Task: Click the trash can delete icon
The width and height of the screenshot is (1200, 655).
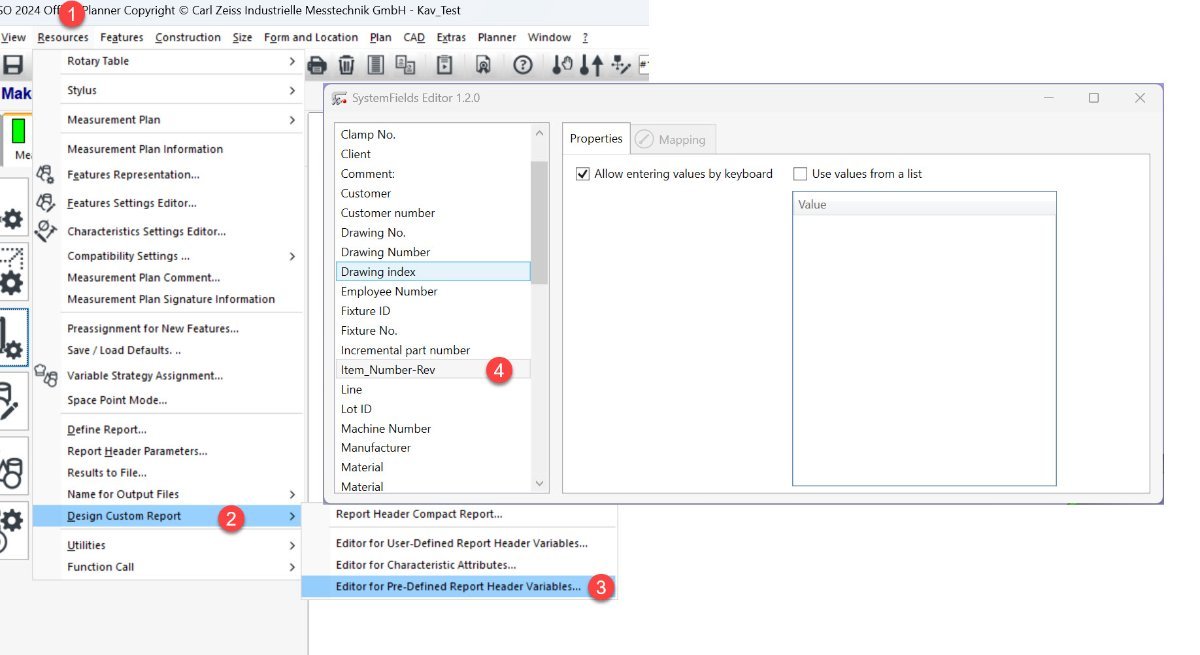Action: [346, 65]
